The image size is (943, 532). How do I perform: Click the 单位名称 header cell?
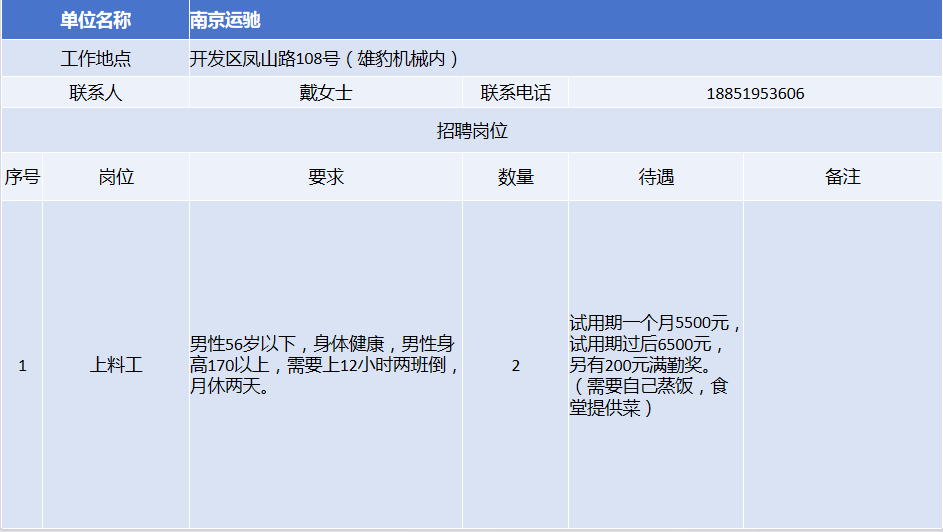coord(95,20)
